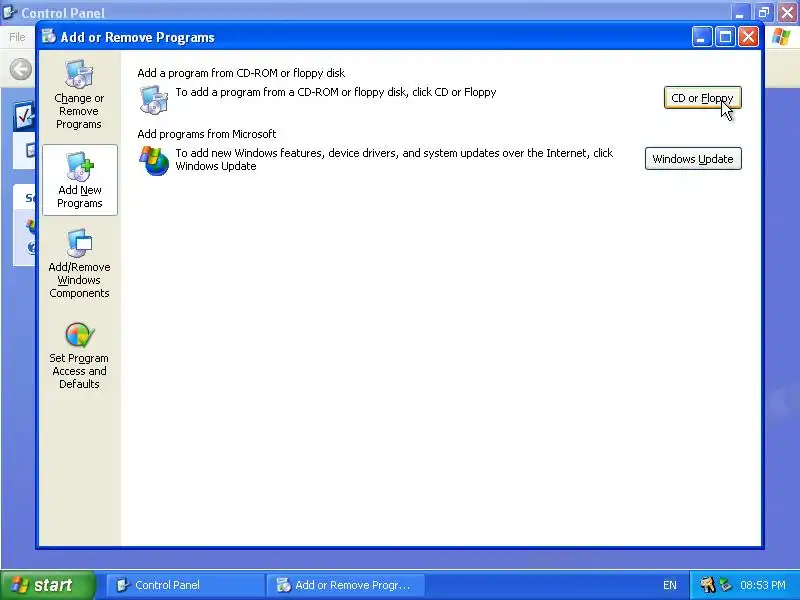Click Add or Remove Progr... taskbar button

tap(346, 585)
